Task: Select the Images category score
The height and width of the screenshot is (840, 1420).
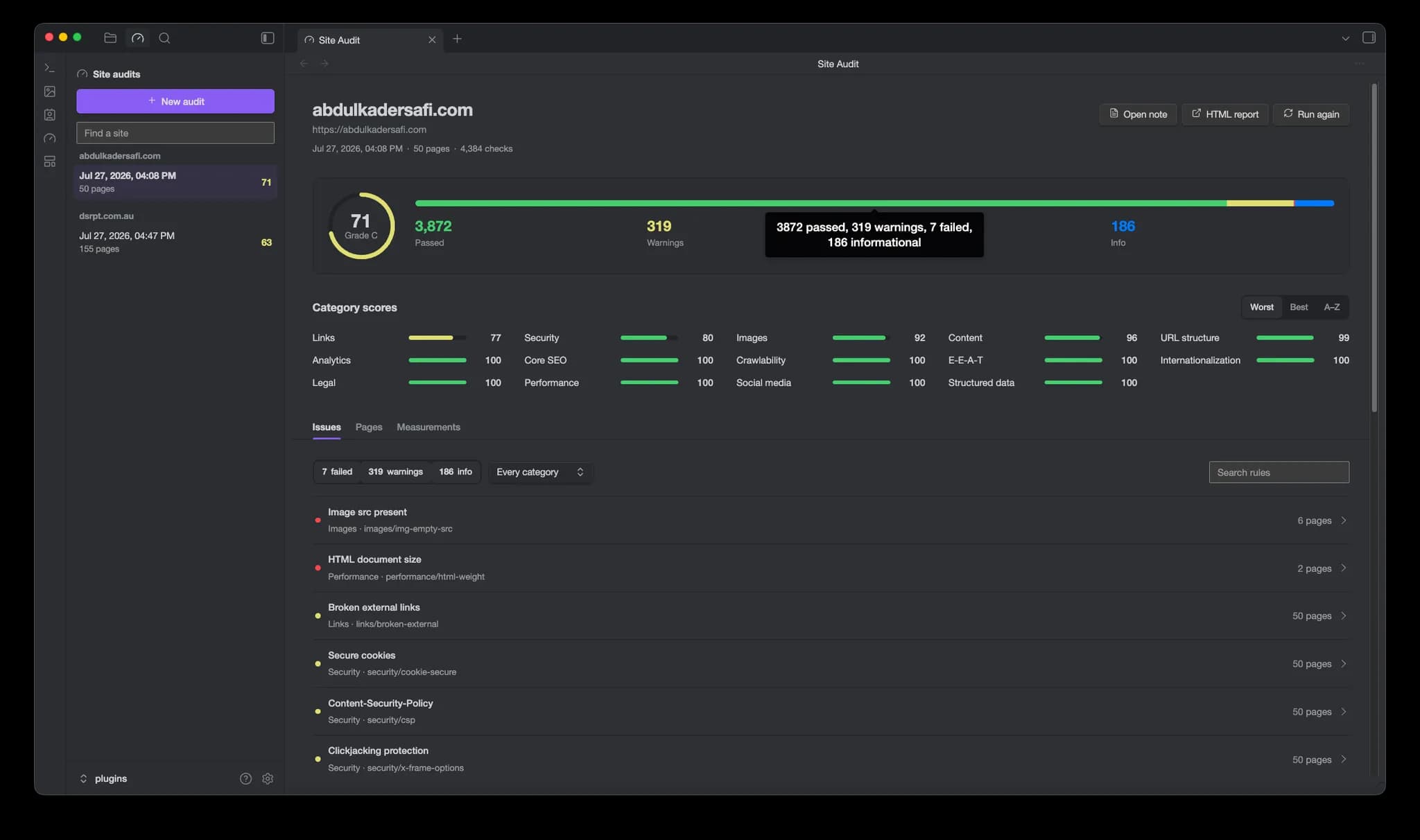Action: pyautogui.click(x=831, y=338)
